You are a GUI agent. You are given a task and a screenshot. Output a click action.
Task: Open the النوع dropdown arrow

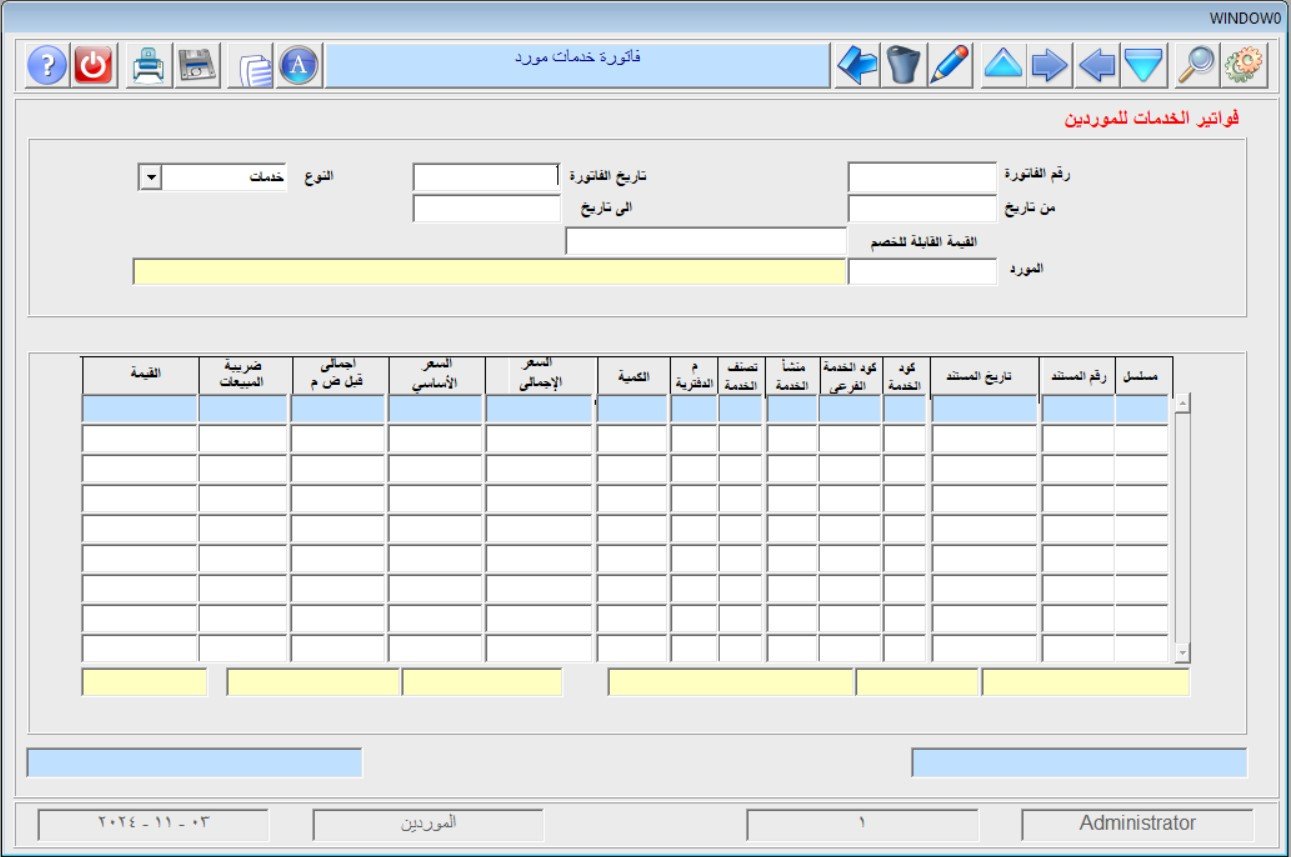(150, 178)
